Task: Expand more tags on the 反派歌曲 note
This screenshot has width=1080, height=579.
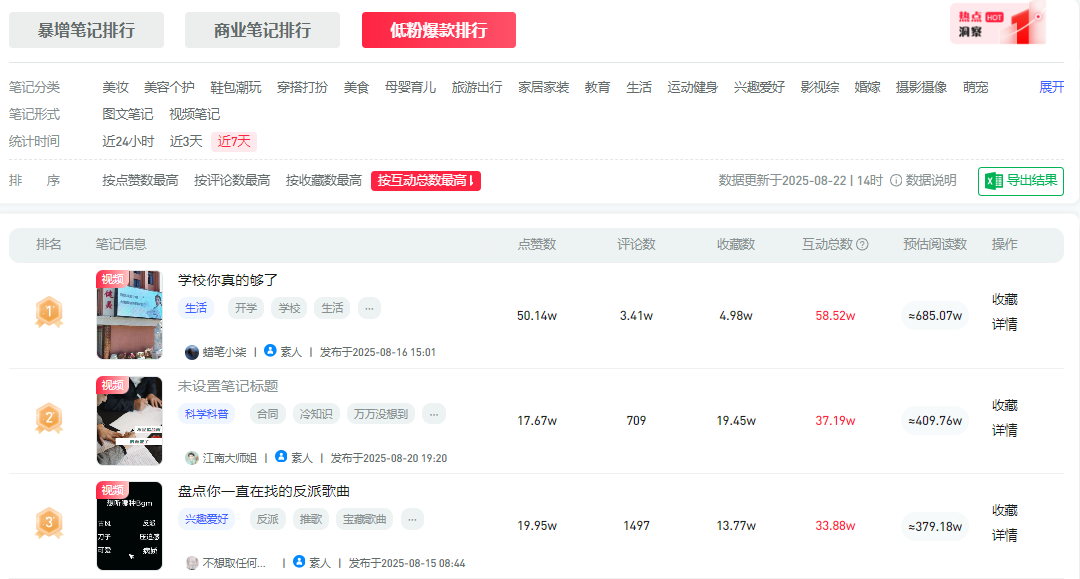Action: click(x=412, y=519)
